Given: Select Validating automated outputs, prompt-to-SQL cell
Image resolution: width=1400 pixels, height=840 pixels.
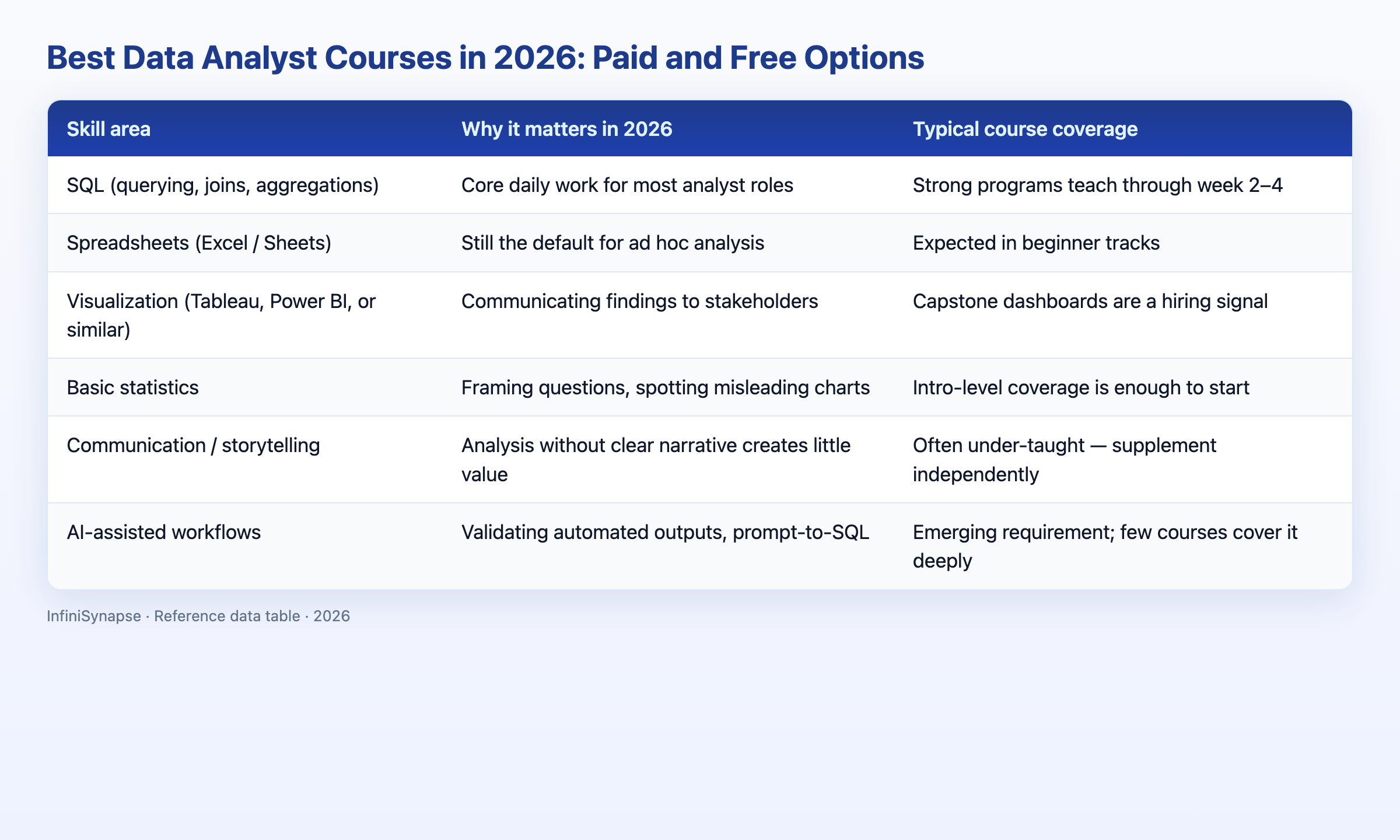Looking at the screenshot, I should coord(665,532).
